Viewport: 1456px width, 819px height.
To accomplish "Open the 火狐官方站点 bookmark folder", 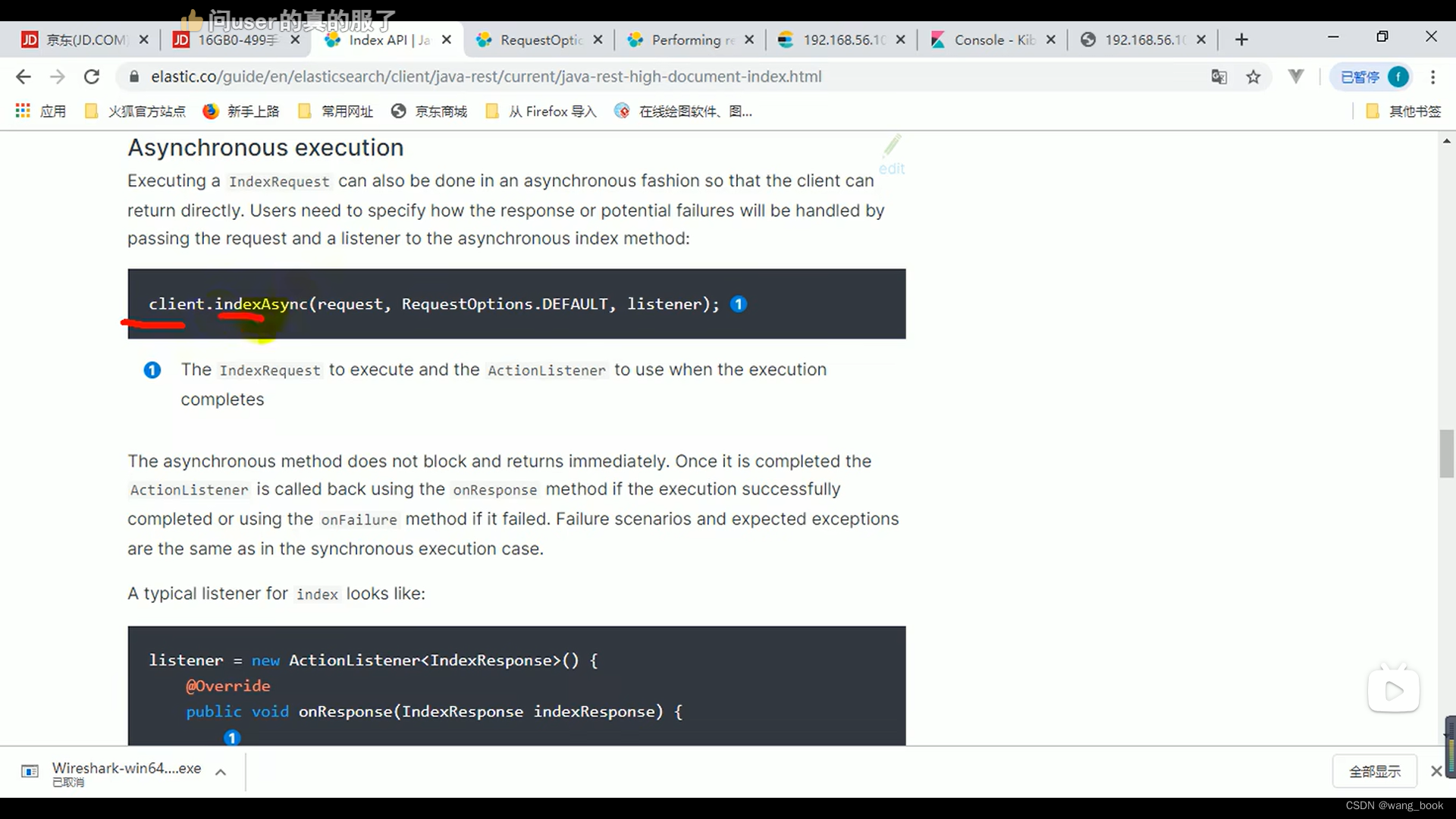I will point(135,111).
